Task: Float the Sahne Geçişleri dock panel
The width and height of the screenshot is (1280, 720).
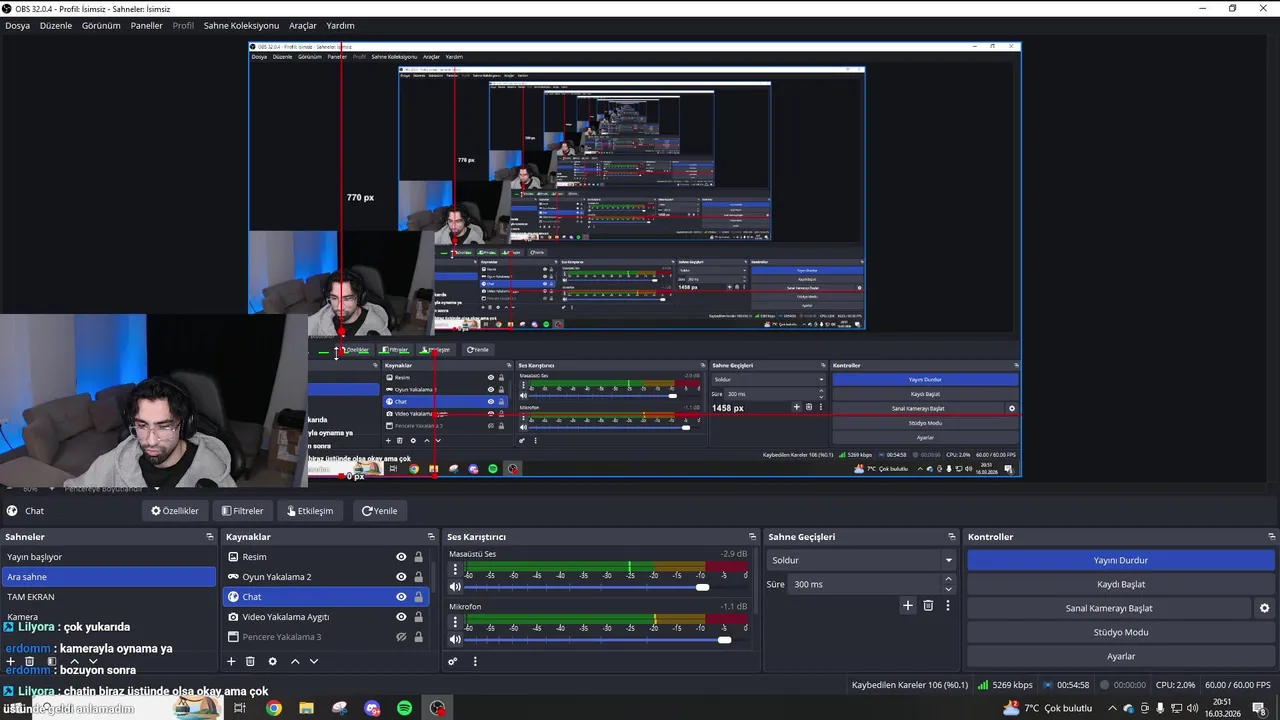Action: 951,537
